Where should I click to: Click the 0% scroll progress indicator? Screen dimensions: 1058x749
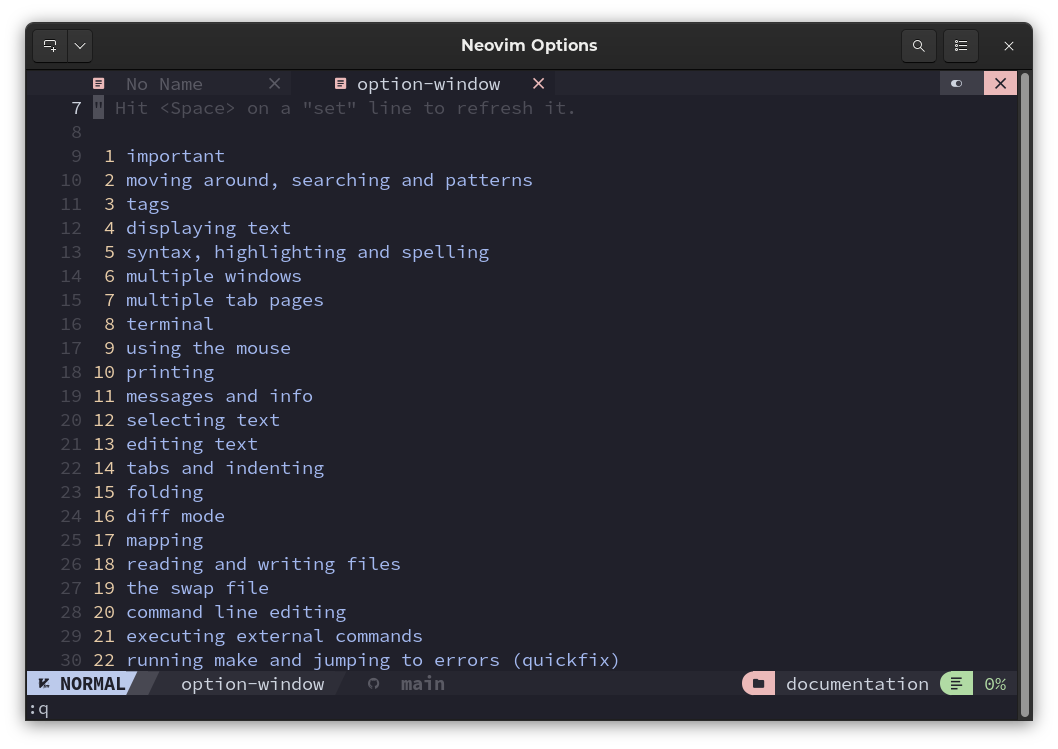click(995, 684)
